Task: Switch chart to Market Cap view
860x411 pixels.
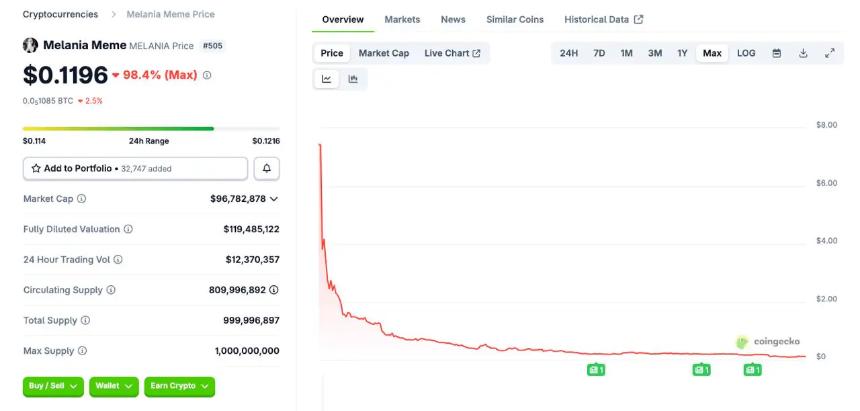Action: (384, 53)
